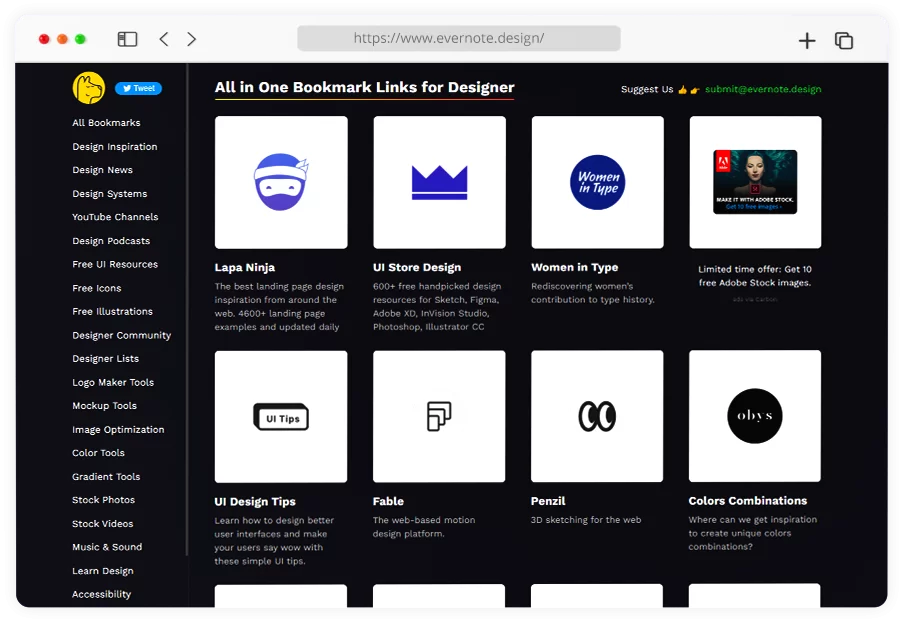Open Color Tools category
This screenshot has width=903, height=622.
click(x=98, y=453)
